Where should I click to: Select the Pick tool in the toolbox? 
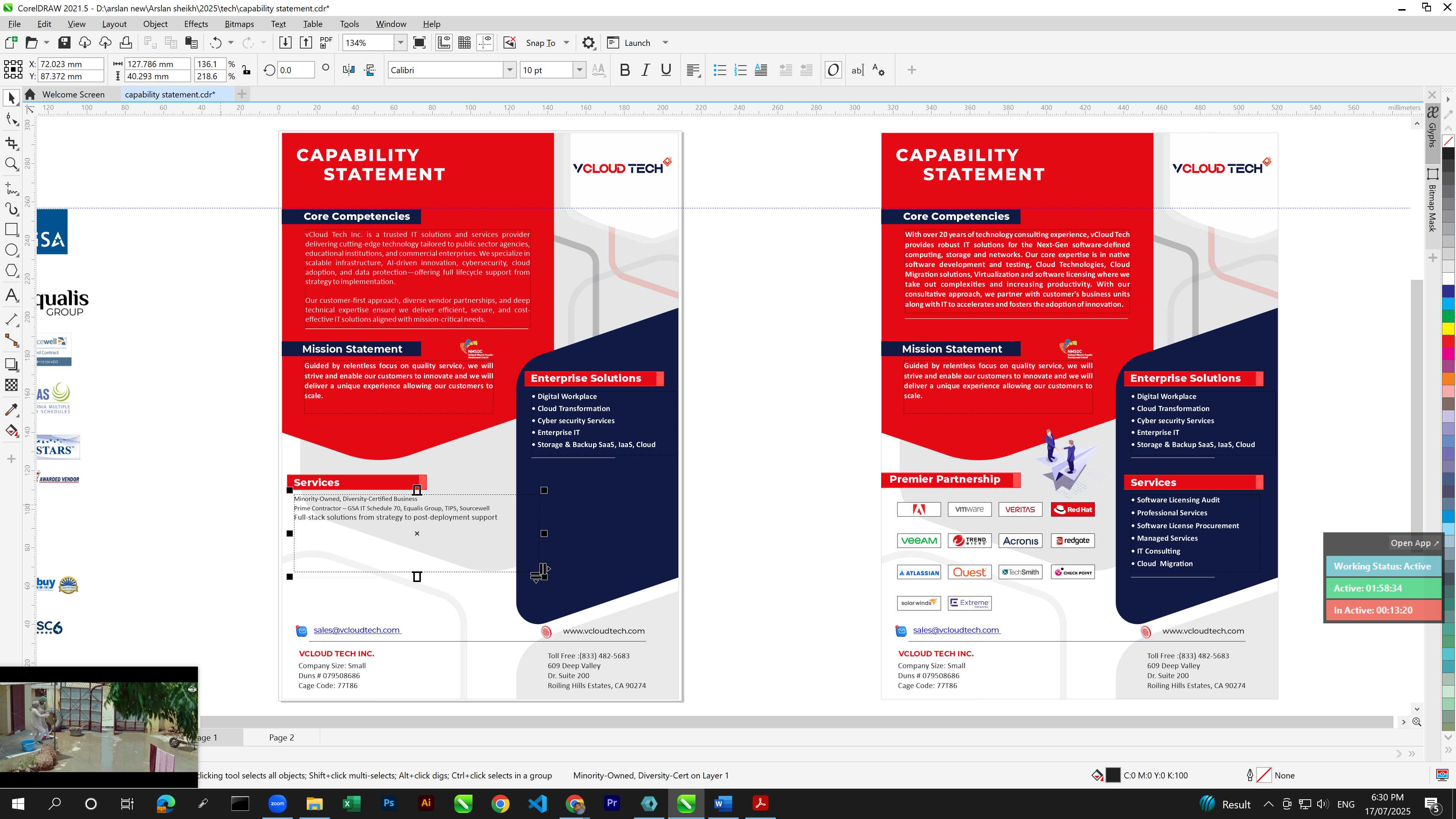[11, 98]
